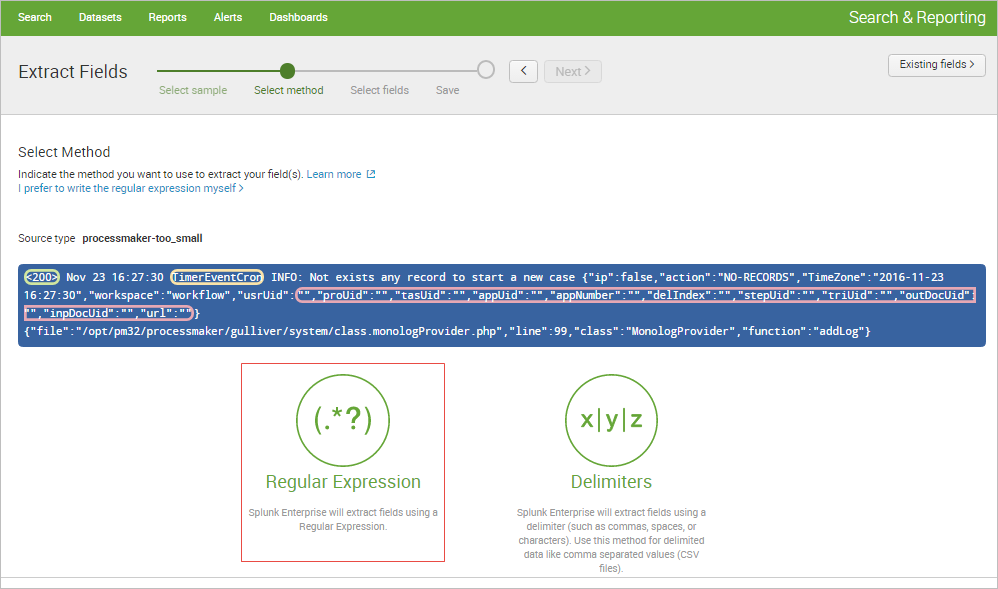Click the Select method step marker

click(x=287, y=71)
